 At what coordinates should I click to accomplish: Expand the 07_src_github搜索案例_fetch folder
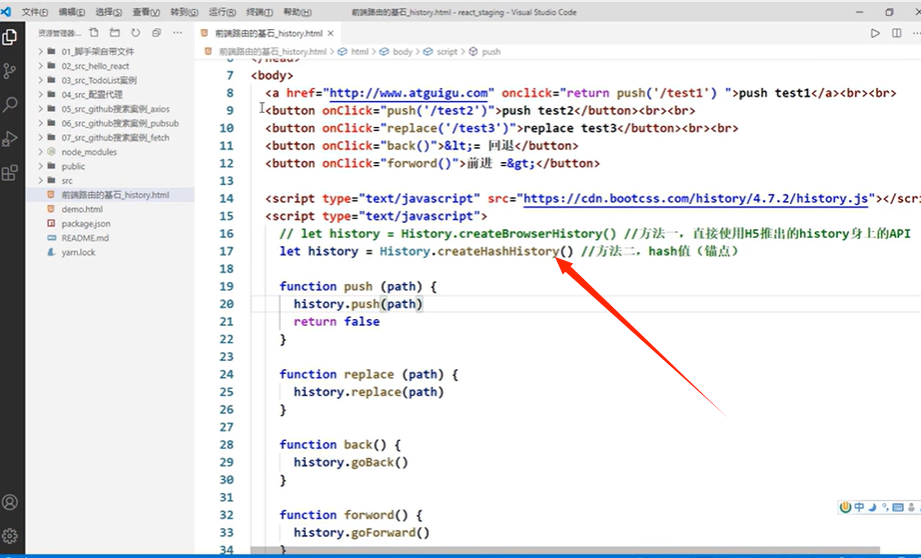[x=115, y=137]
